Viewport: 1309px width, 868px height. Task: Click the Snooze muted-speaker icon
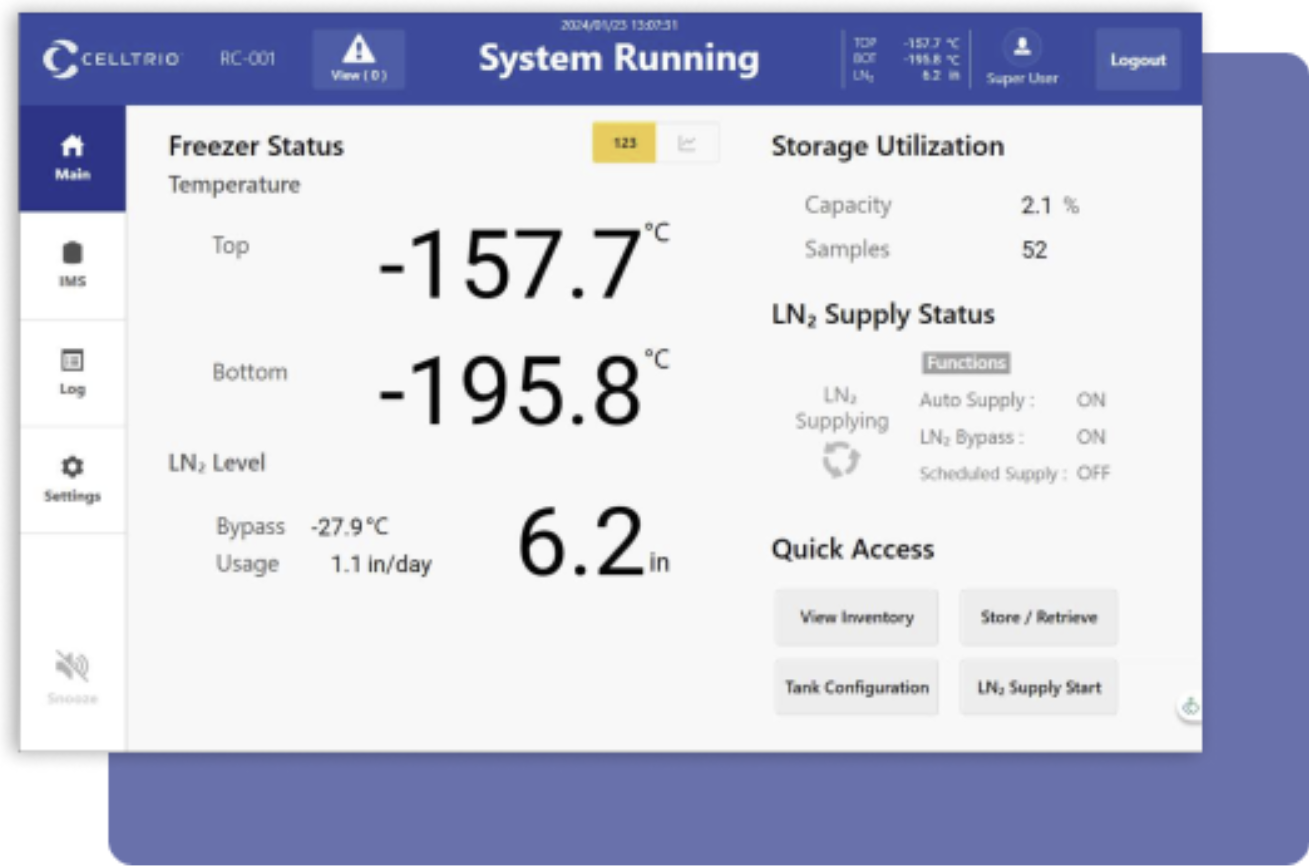72,665
